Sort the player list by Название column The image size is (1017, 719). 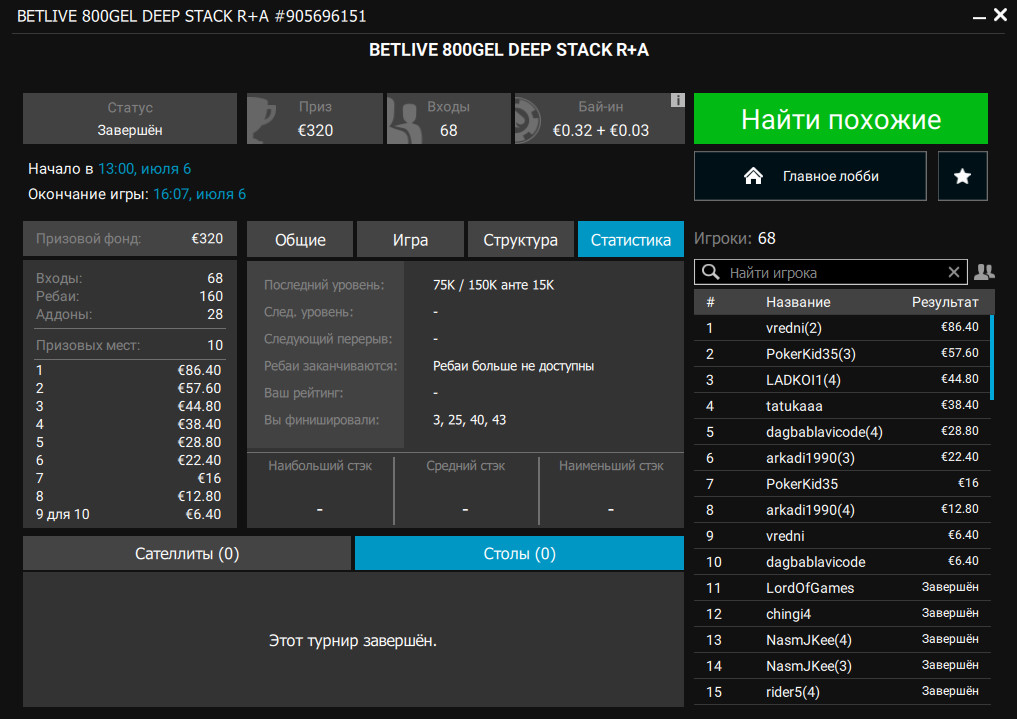click(798, 302)
